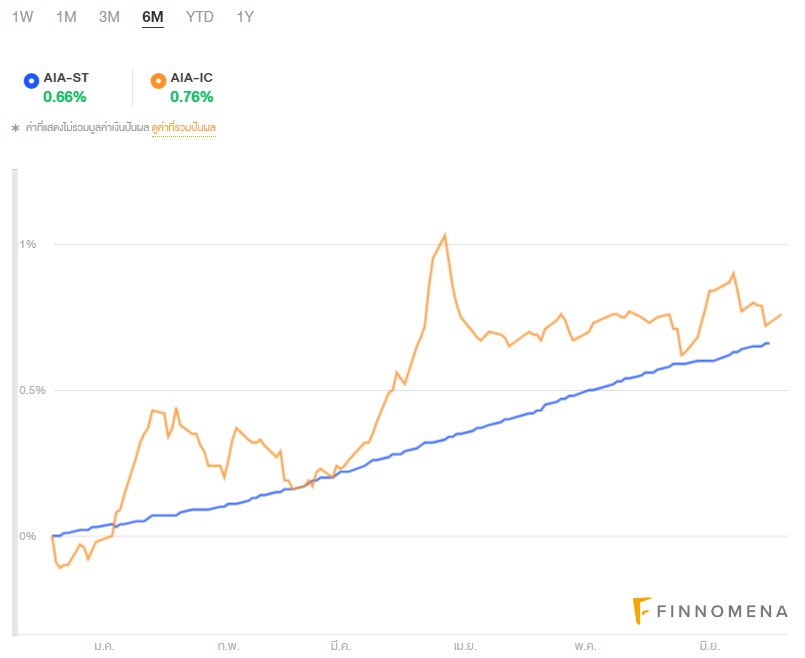Image resolution: width=805 pixels, height=658 pixels.
Task: Click the AIA-IC legend label
Action: (192, 78)
